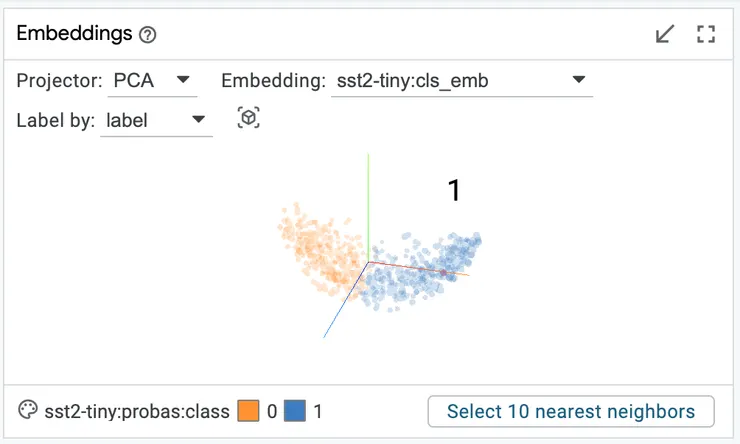This screenshot has width=740, height=444.
Task: Click the "Label by:" field label
Action: tap(56, 121)
